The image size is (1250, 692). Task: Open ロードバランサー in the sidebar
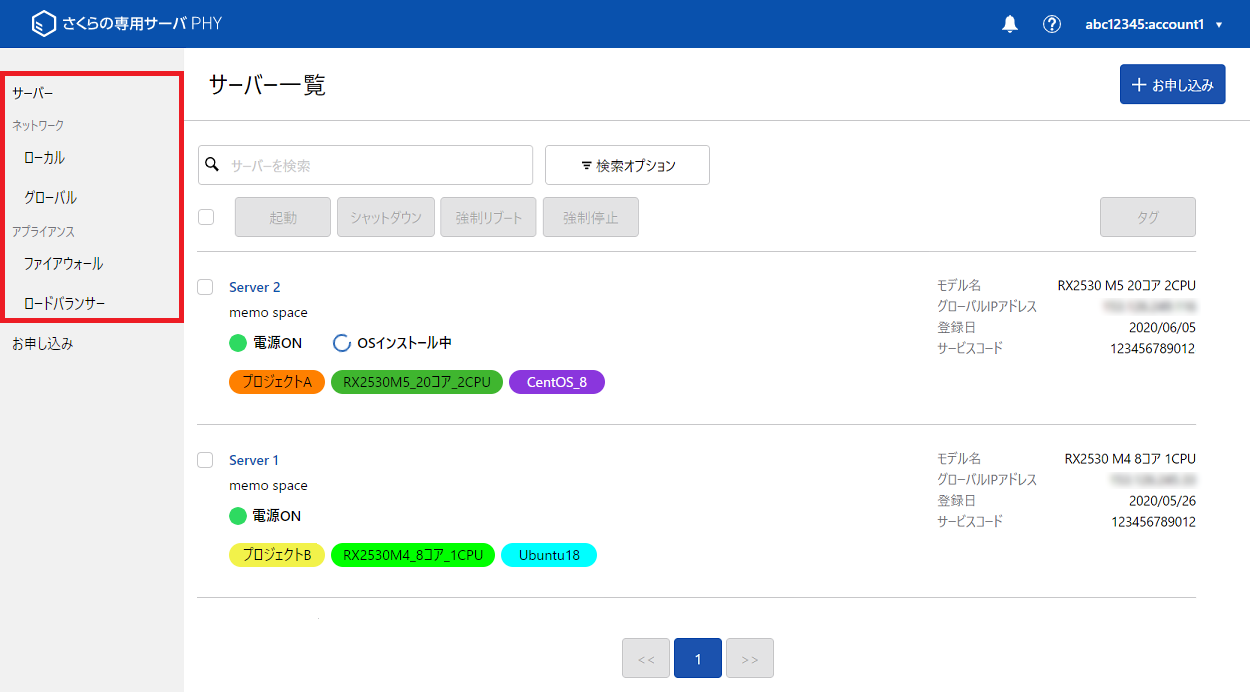pyautogui.click(x=65, y=303)
